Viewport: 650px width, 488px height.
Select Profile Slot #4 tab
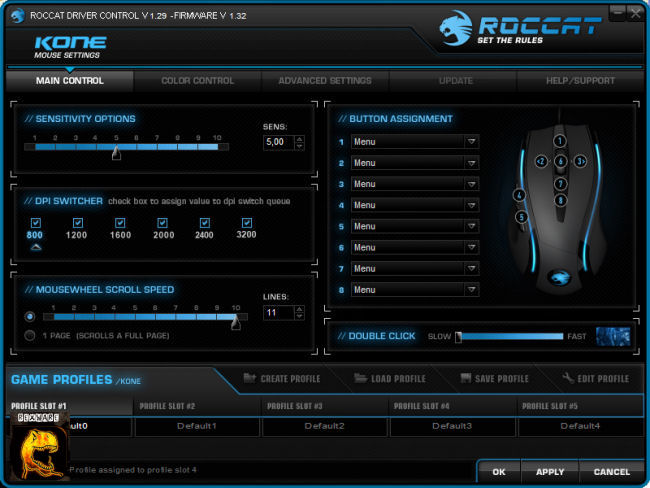(x=452, y=406)
